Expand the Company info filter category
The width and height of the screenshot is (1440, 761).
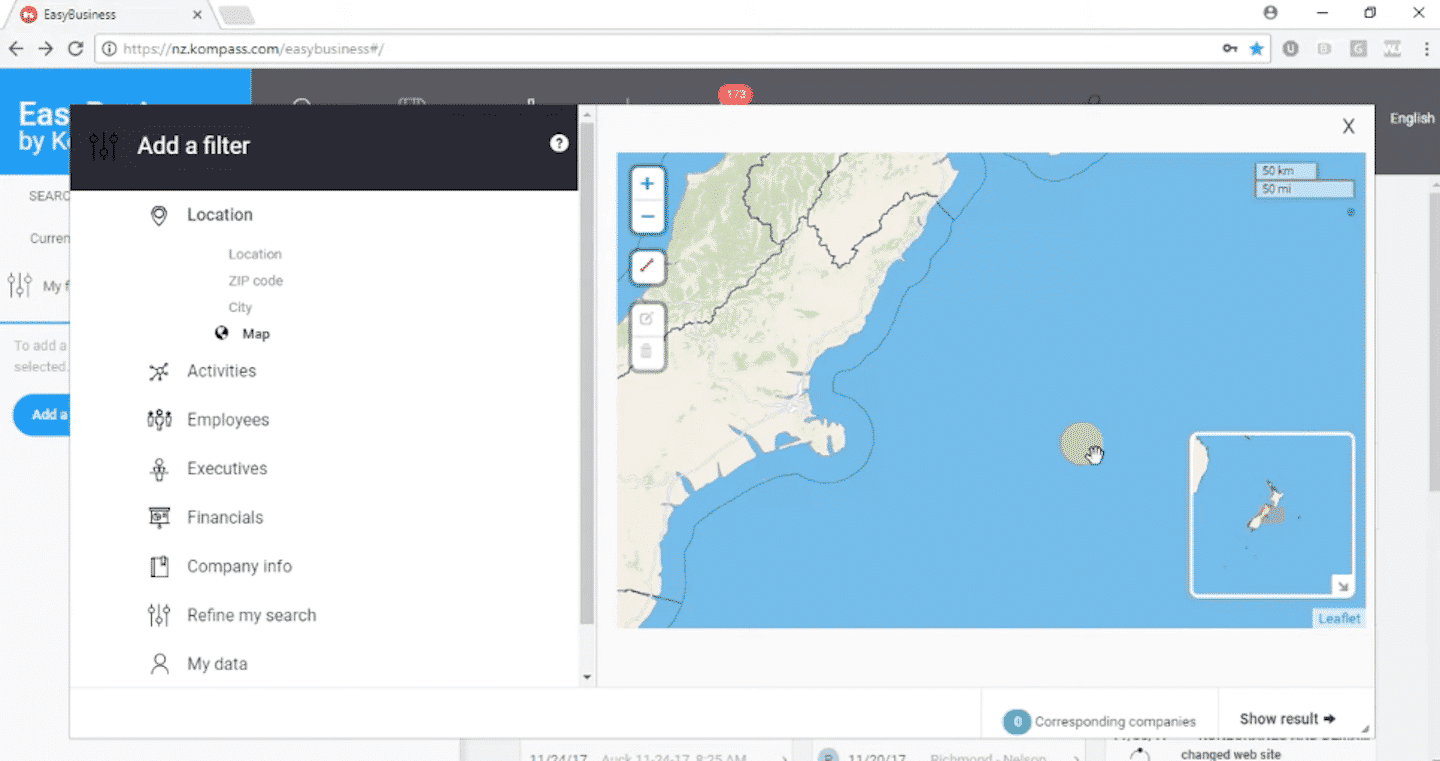(x=239, y=566)
